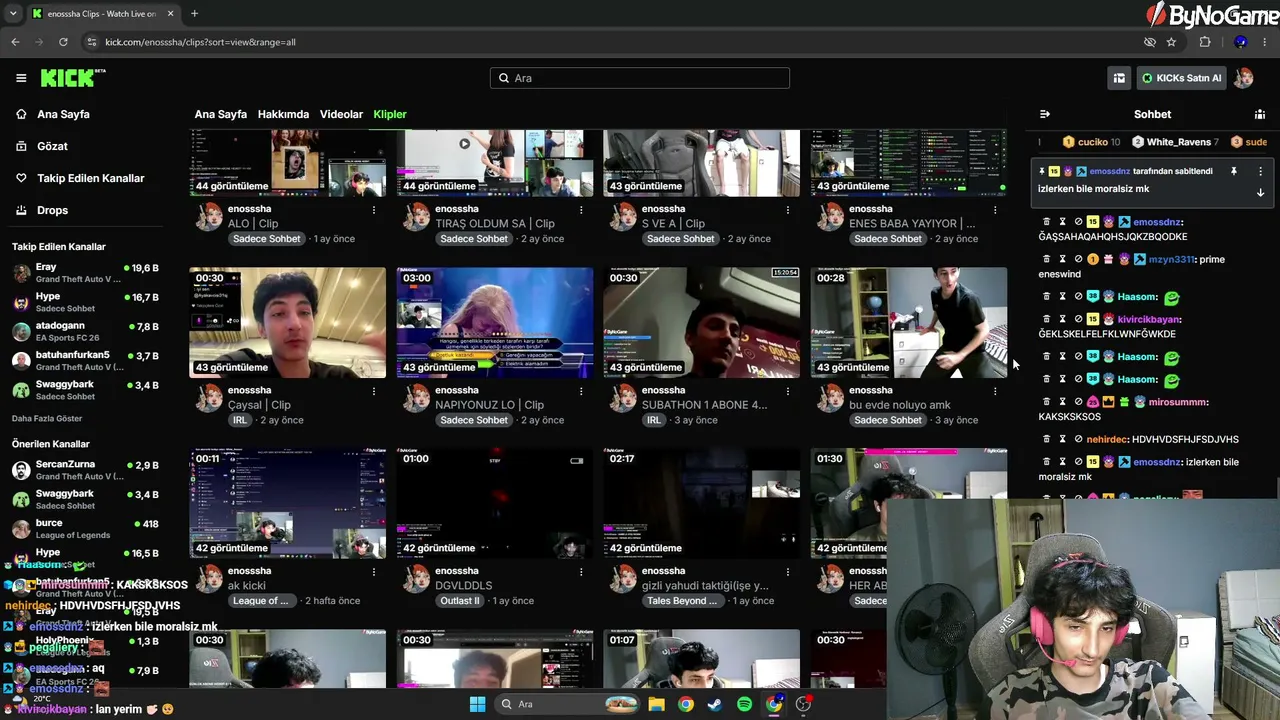Collapse the Sohbet chat panel
Viewport: 1280px width, 720px height.
point(1045,114)
